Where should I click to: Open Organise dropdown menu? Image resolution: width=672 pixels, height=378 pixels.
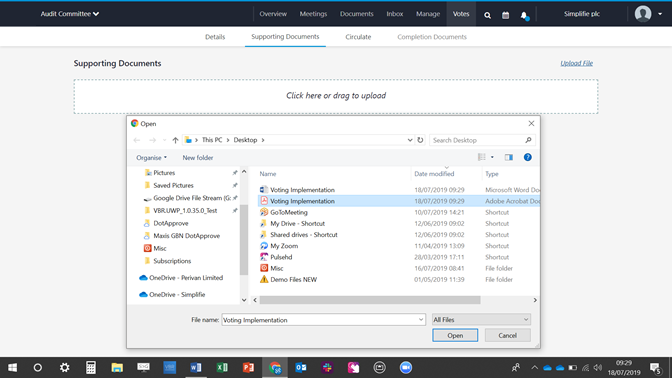coord(151,158)
